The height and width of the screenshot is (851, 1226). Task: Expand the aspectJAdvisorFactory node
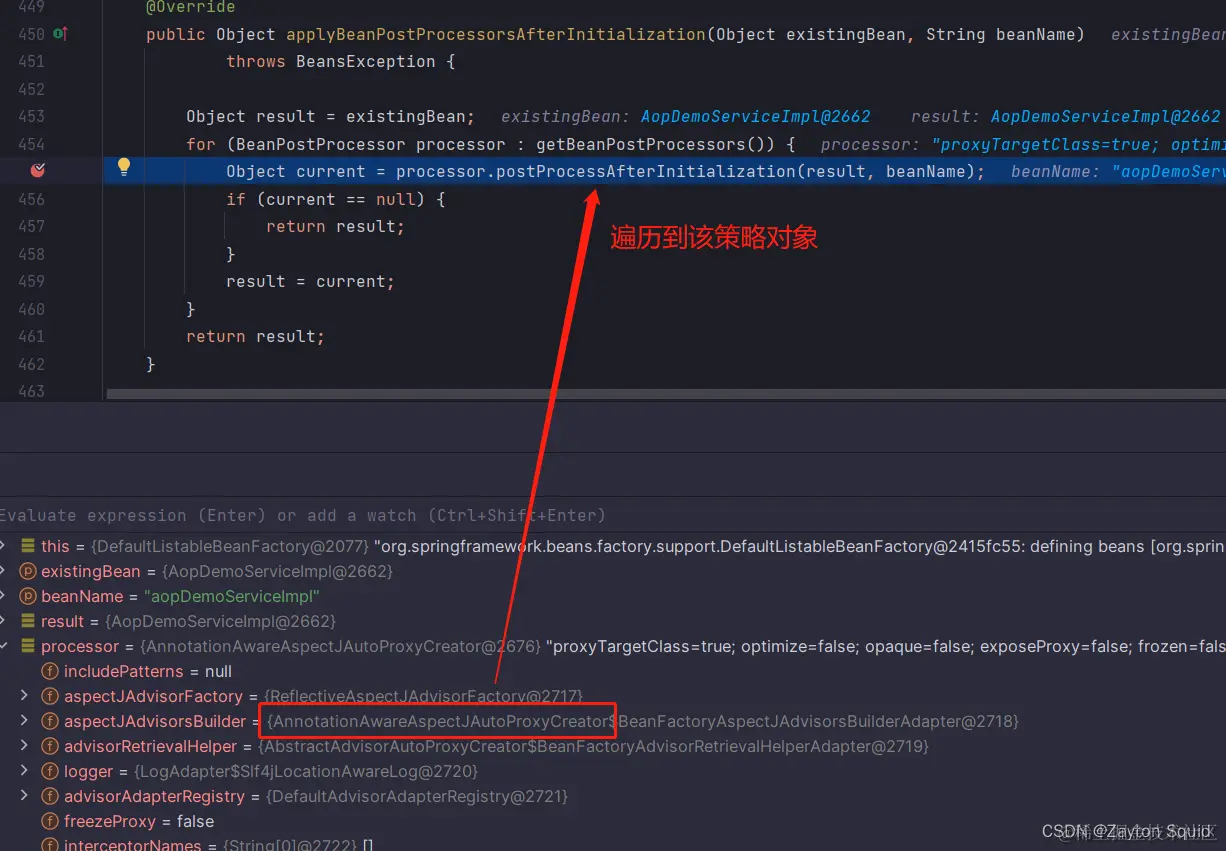(x=25, y=696)
